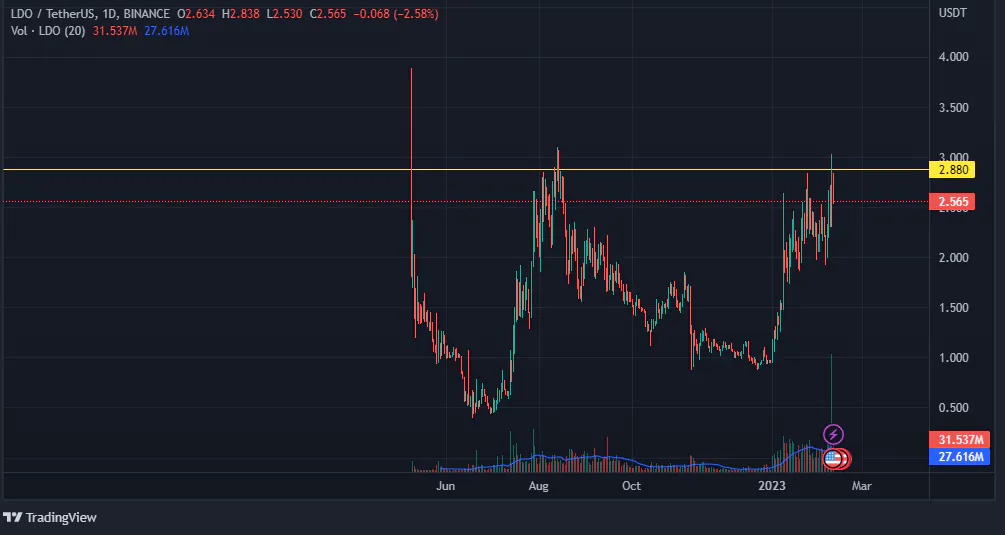Click the Oct date axis label

pyautogui.click(x=631, y=486)
